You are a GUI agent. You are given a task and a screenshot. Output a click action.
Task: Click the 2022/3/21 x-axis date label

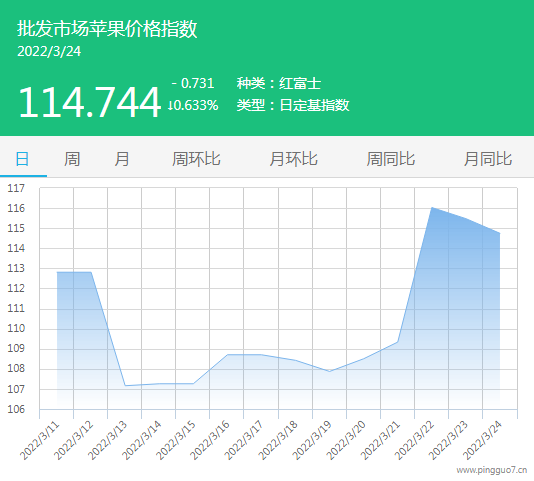click(x=380, y=440)
